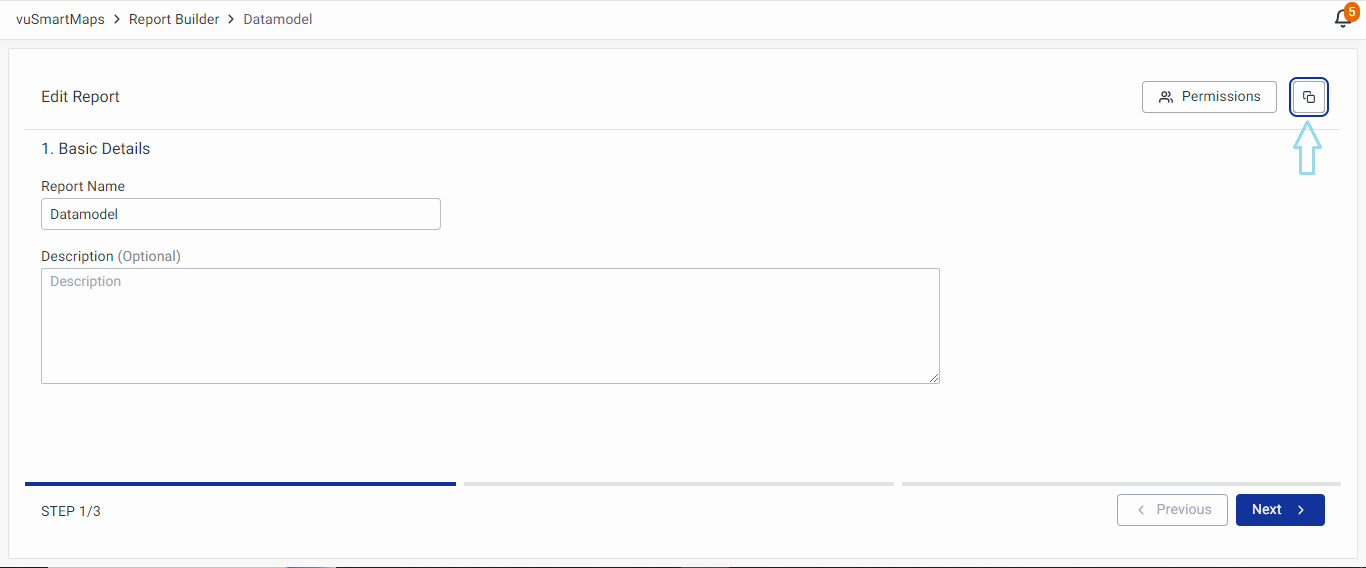Select the Datamodel breadcrumb item
This screenshot has height=568, width=1366.
pyautogui.click(x=278, y=20)
